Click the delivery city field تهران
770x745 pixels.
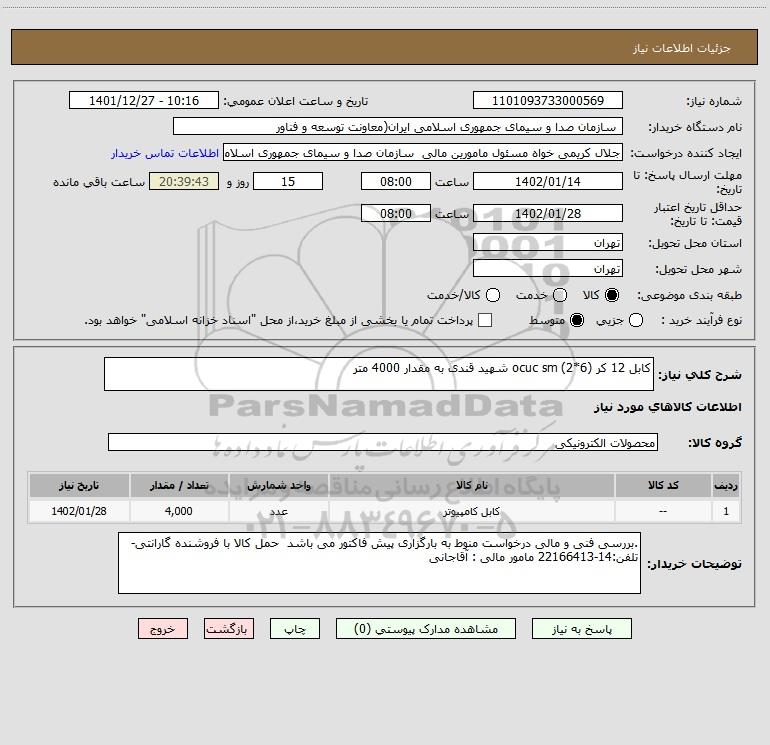548,268
